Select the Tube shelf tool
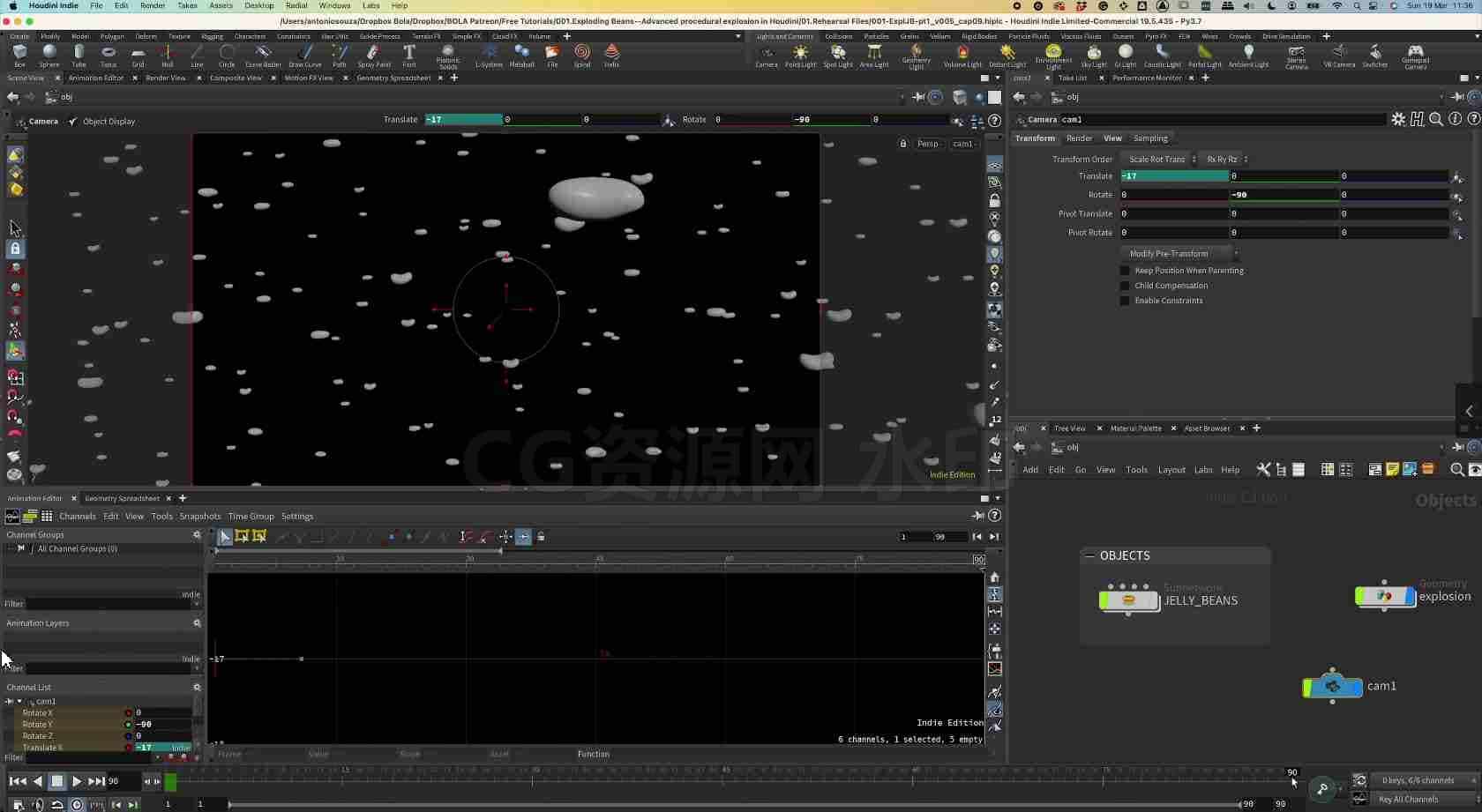The height and width of the screenshot is (812, 1482). [x=79, y=56]
